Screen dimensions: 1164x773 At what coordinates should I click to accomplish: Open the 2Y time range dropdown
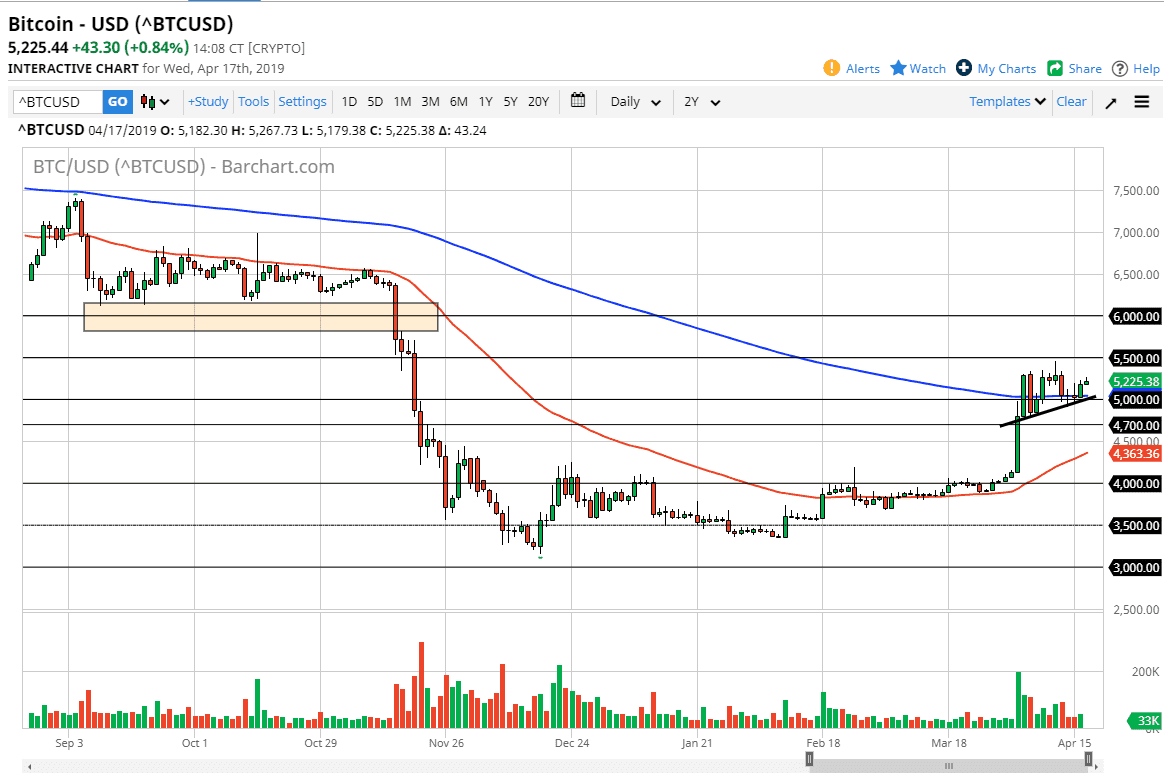[703, 101]
